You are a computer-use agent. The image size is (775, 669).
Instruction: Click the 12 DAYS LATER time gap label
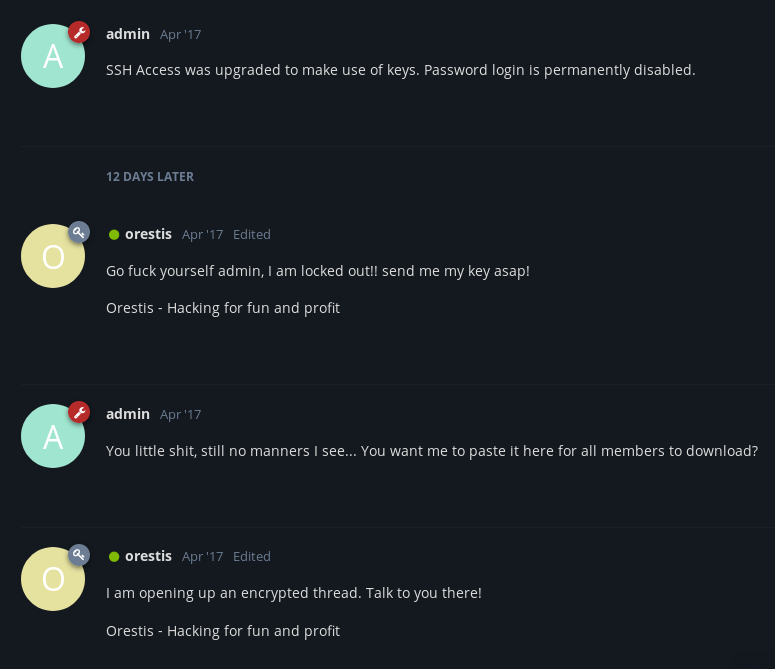coord(150,176)
